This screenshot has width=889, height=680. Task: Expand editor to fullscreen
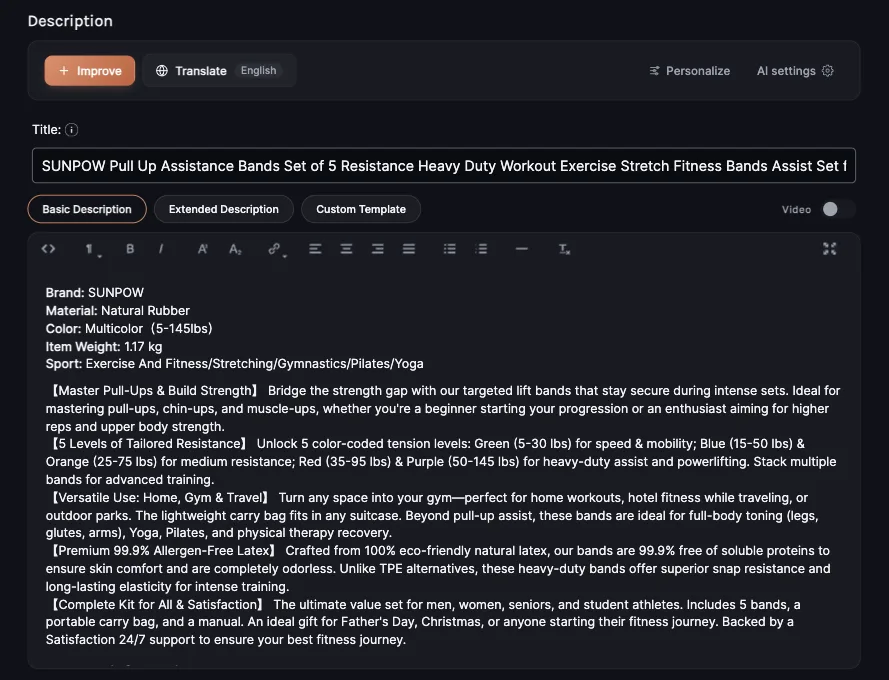tap(829, 249)
